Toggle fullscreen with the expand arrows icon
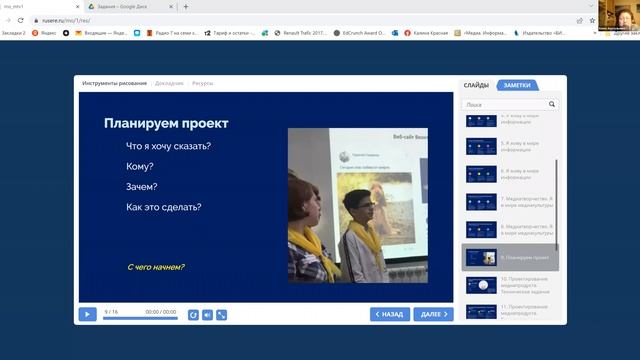The image size is (640, 360). tap(221, 315)
